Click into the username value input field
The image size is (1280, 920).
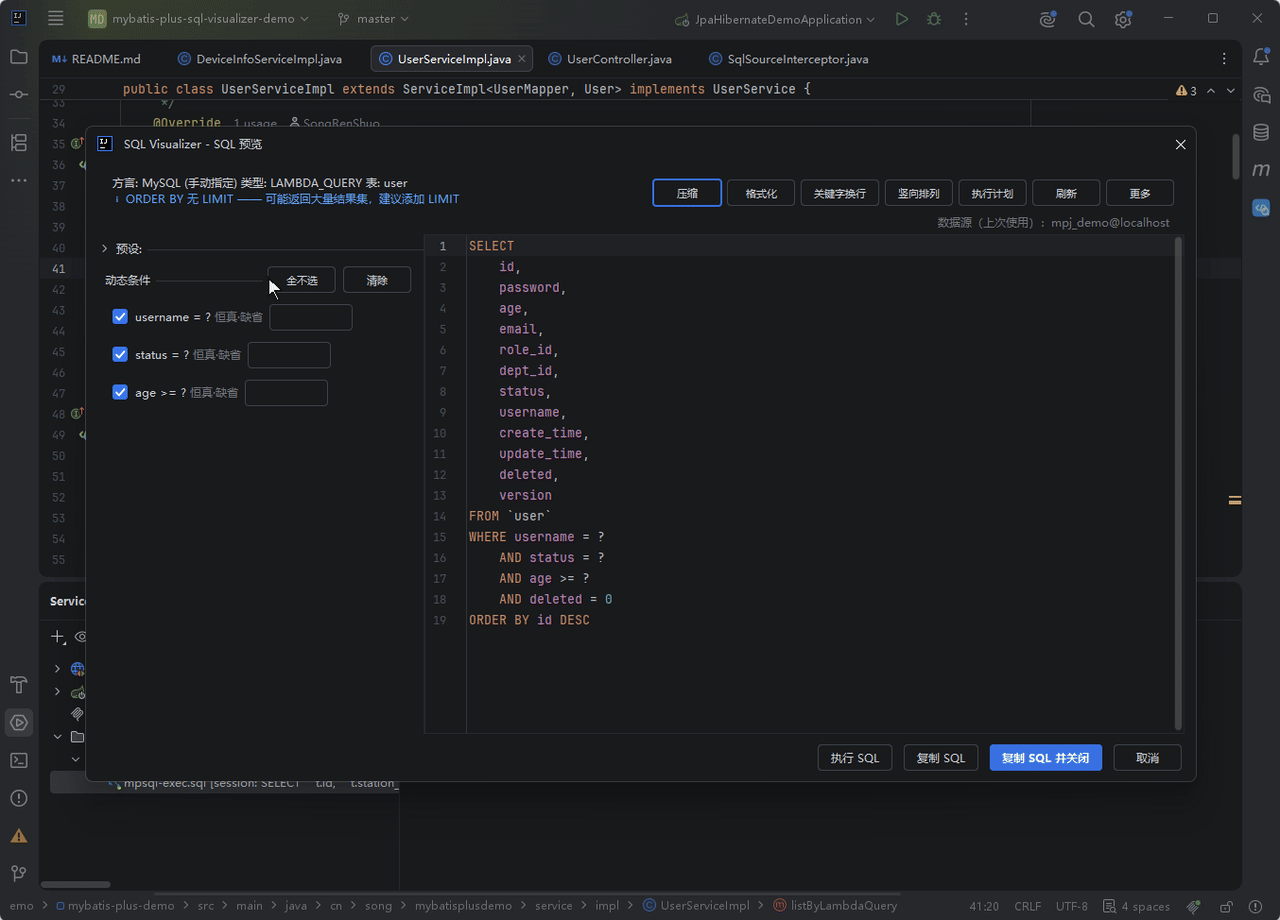tap(311, 317)
